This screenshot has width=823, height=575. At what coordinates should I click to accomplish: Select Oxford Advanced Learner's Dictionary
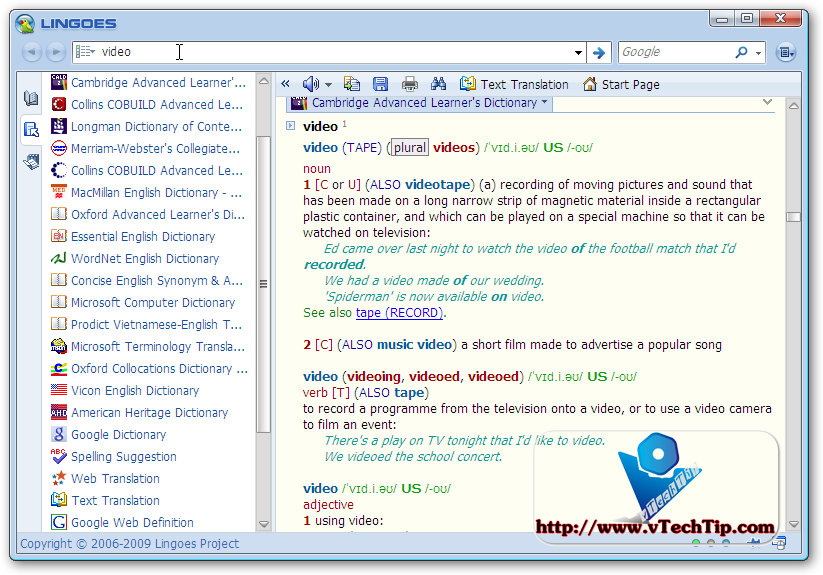[x=149, y=215]
